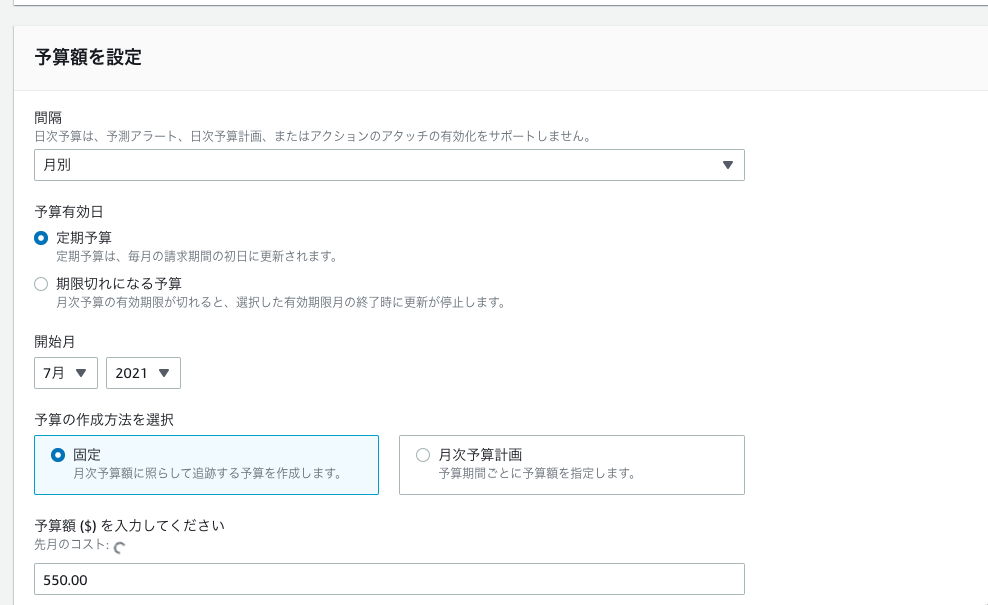
Task: Click the 定期予算 label text
Action: [84, 238]
